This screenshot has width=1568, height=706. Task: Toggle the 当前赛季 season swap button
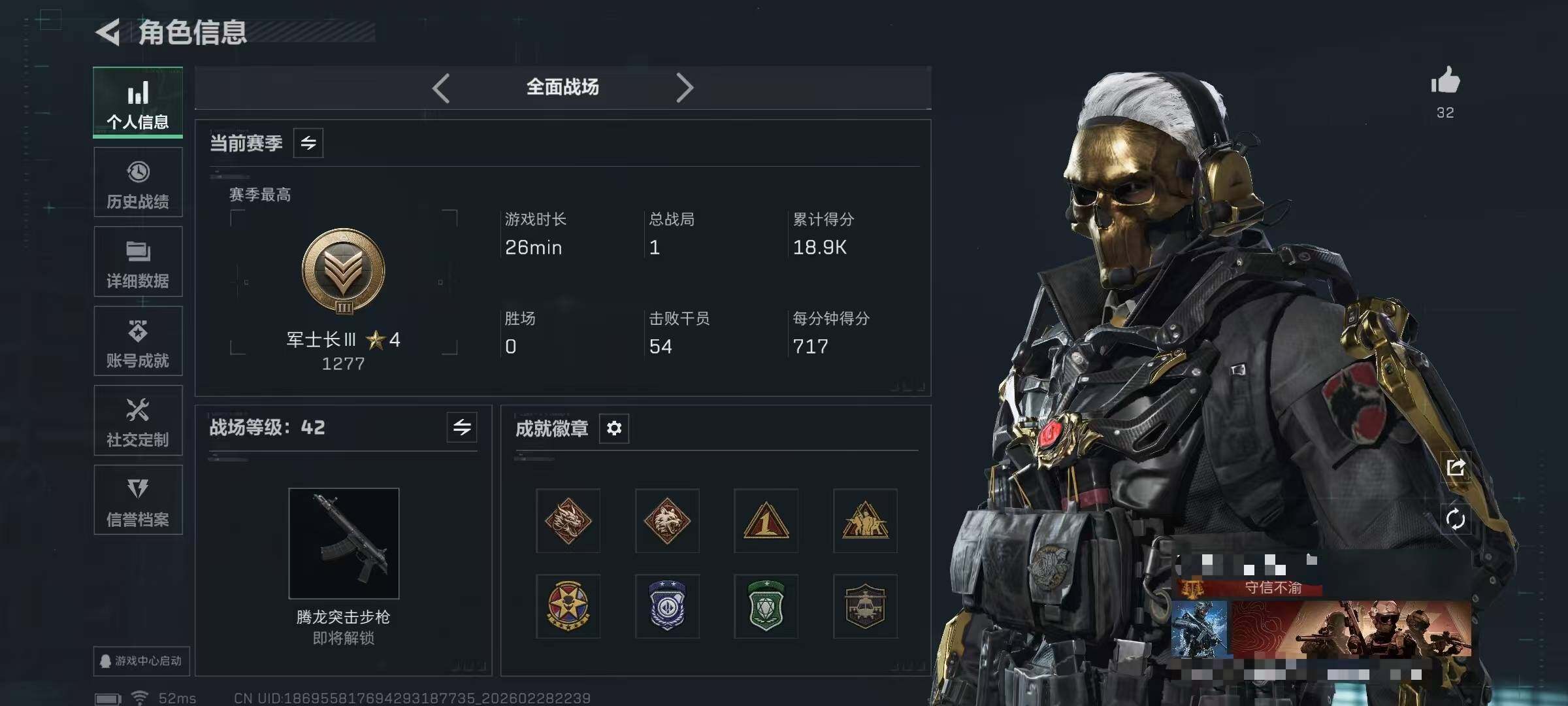tap(308, 143)
